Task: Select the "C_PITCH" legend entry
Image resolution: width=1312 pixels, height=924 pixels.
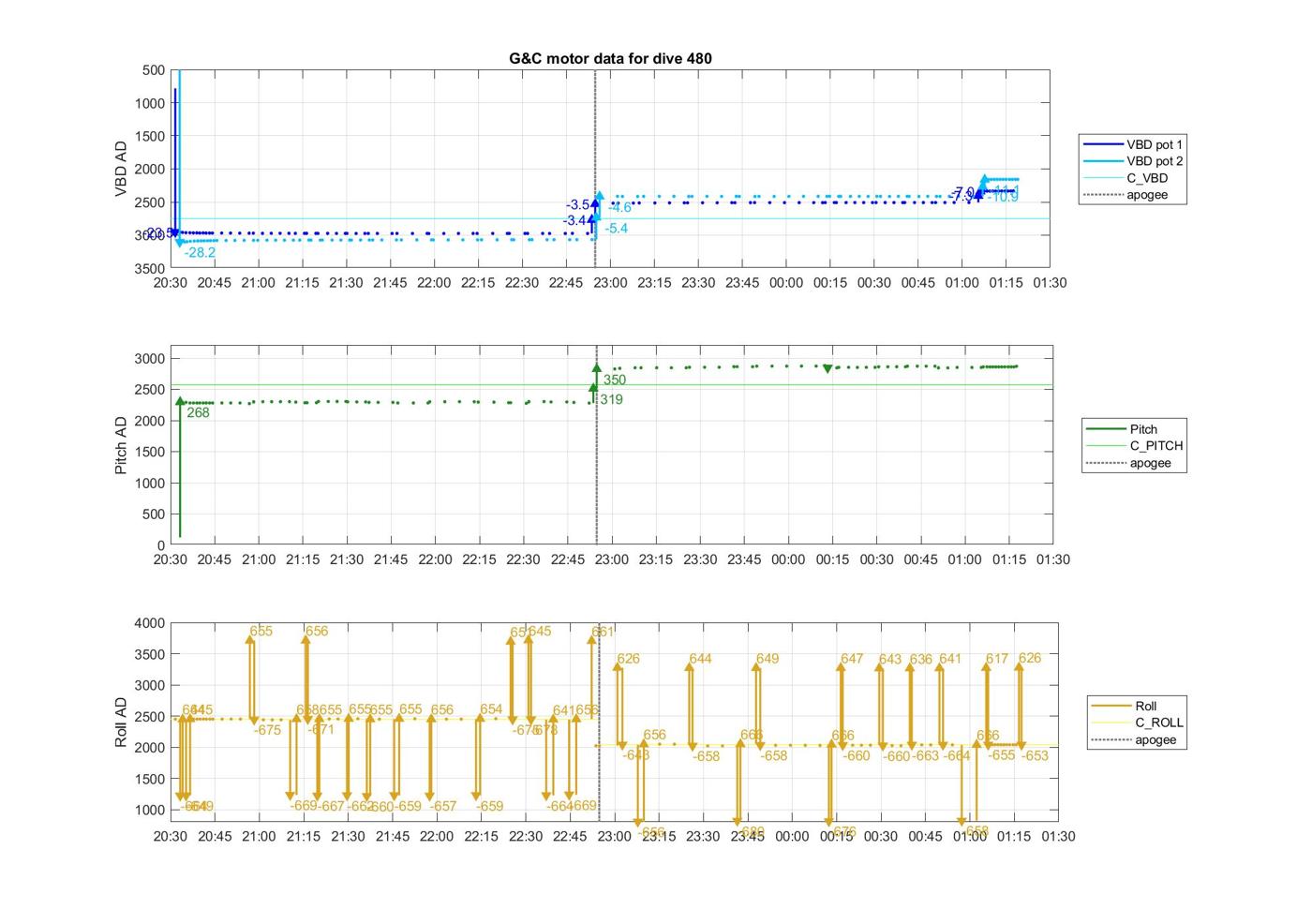Action: pos(1133,446)
